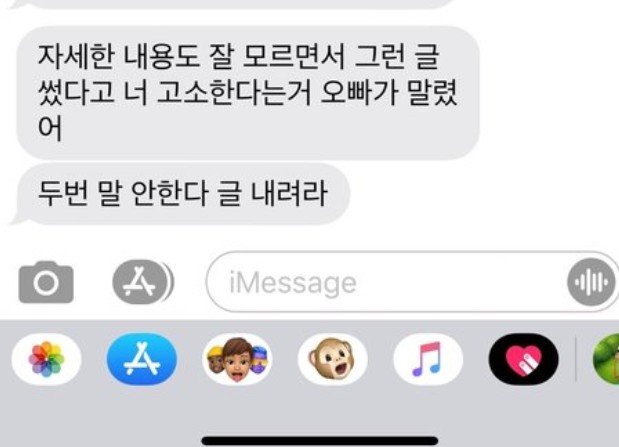Open the Music app in the drawer
This screenshot has width=619, height=447.
(428, 359)
